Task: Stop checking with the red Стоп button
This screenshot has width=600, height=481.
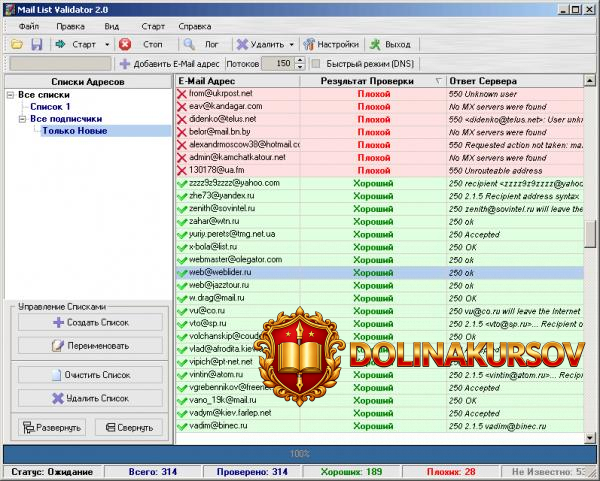Action: (140, 44)
